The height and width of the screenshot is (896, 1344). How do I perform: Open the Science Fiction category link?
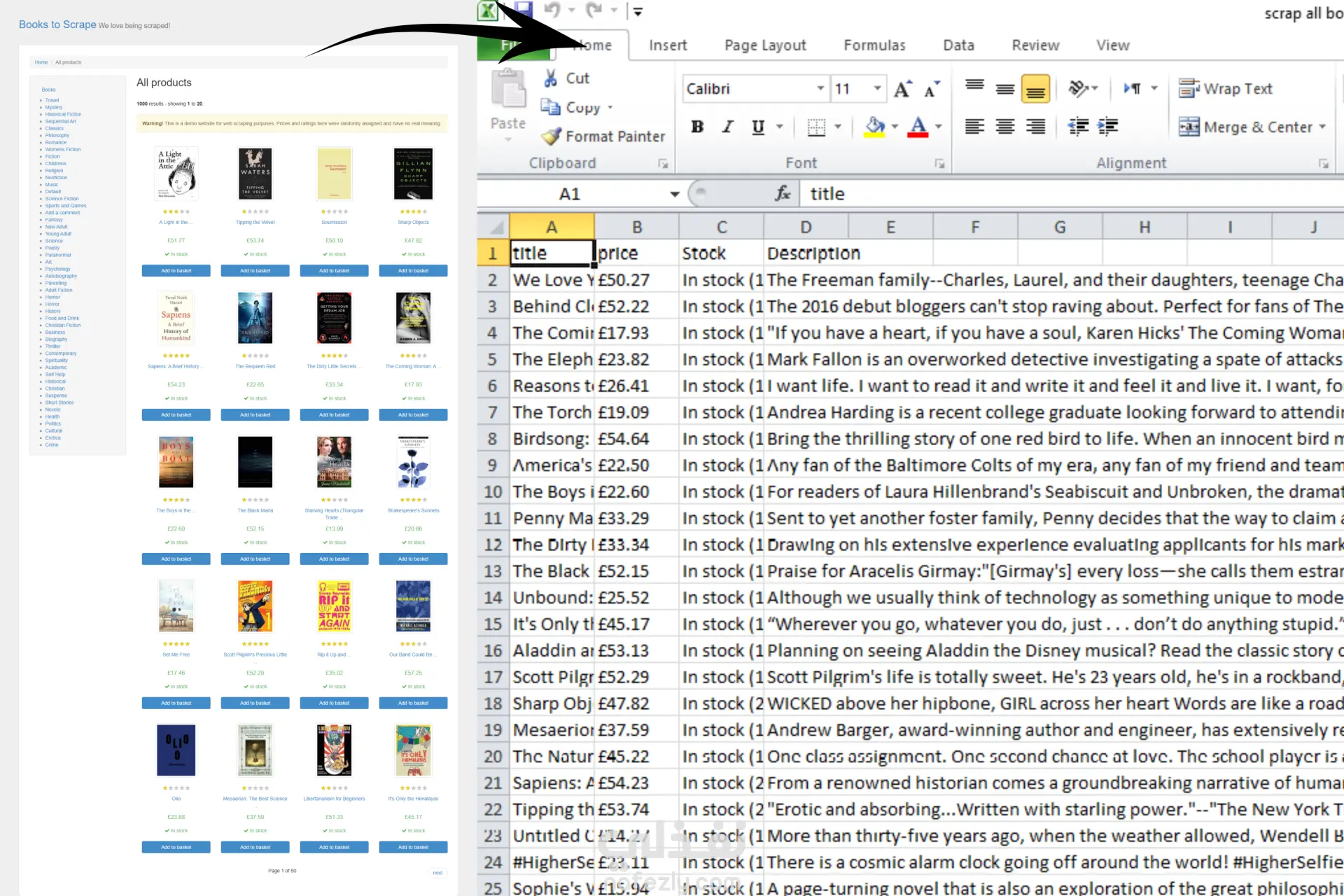pyautogui.click(x=62, y=199)
